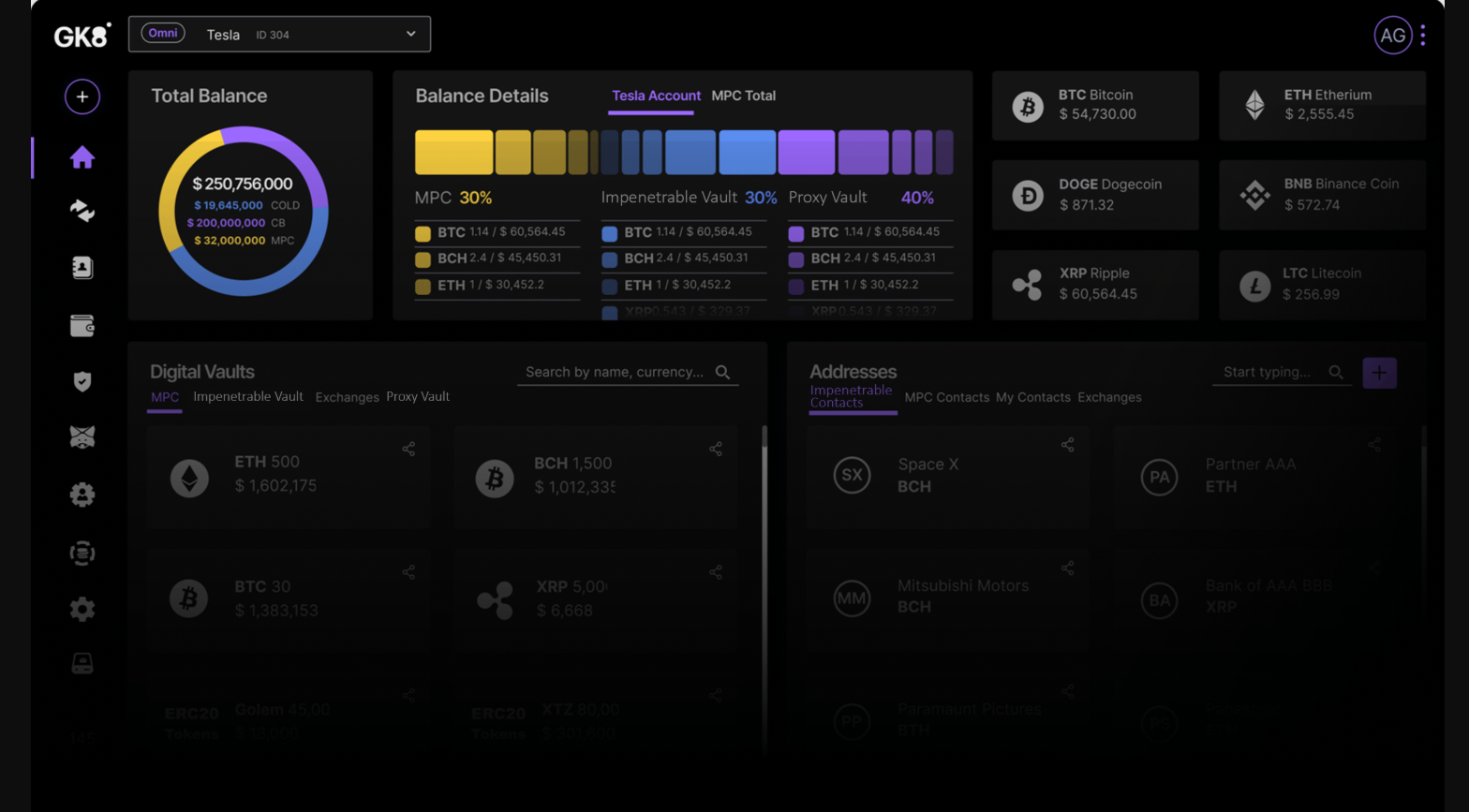
Task: Open the Proxy Vault tab
Action: (418, 396)
